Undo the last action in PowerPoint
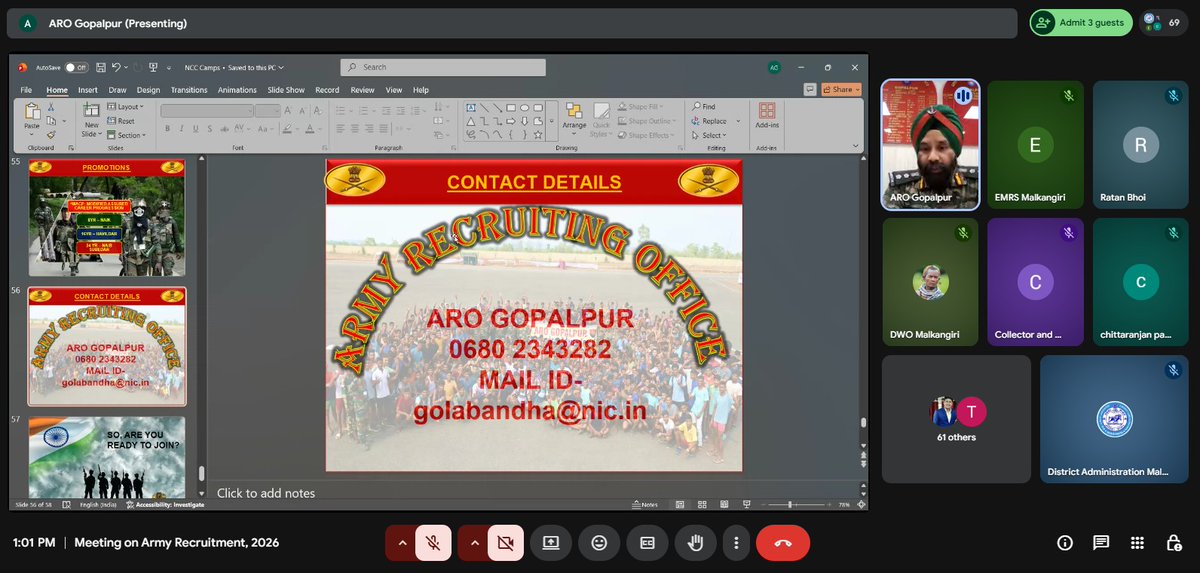 click(116, 67)
